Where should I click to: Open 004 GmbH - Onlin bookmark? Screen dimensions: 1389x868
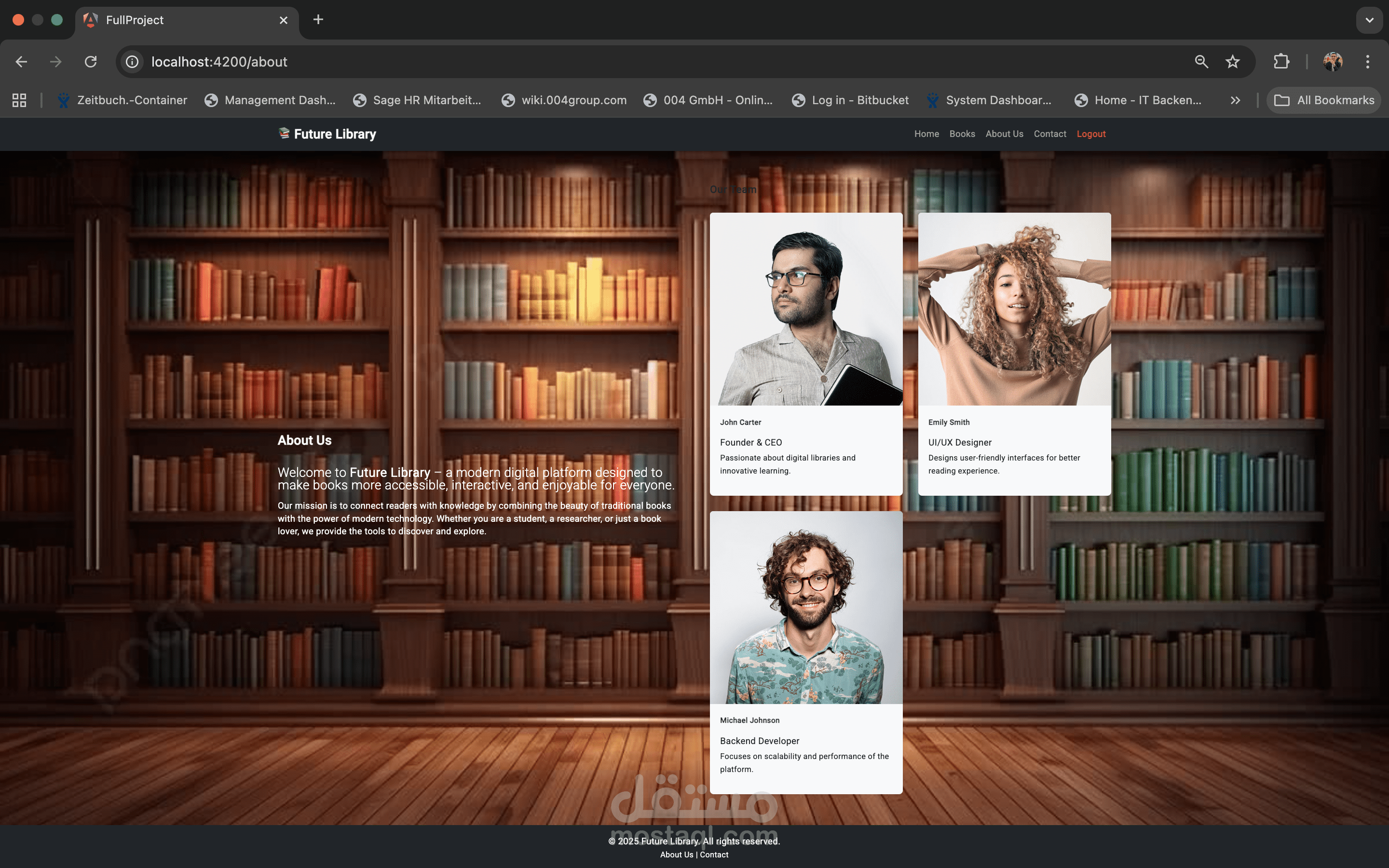point(708,100)
